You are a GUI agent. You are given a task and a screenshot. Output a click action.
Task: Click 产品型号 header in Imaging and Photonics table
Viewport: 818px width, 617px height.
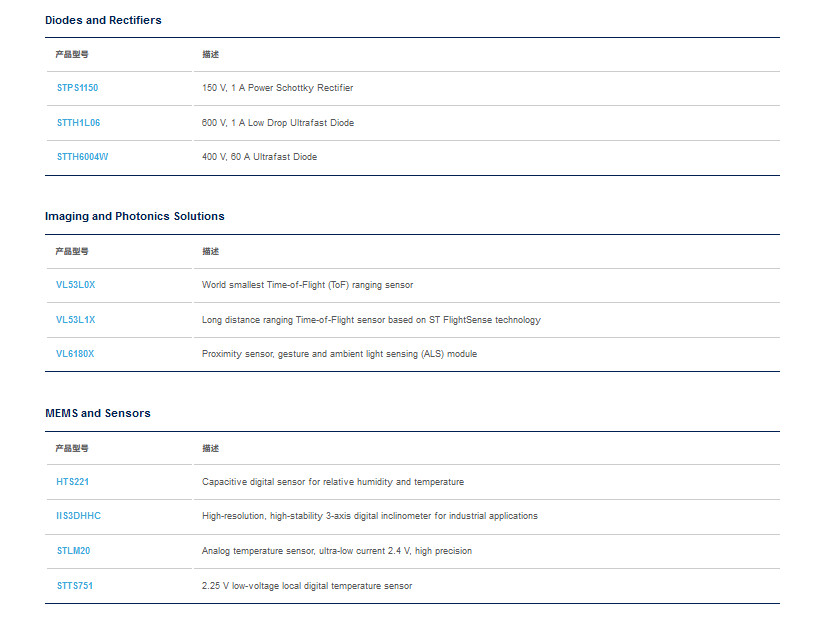click(72, 251)
